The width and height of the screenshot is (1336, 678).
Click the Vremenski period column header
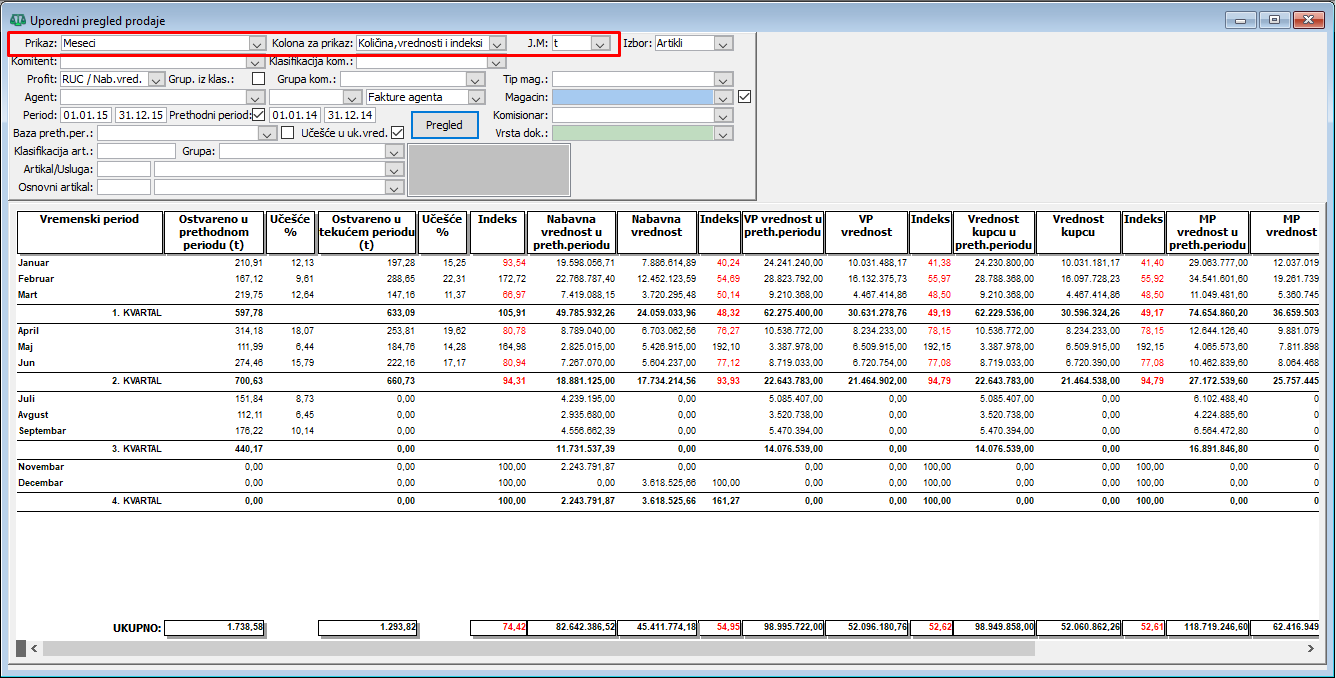[90, 232]
